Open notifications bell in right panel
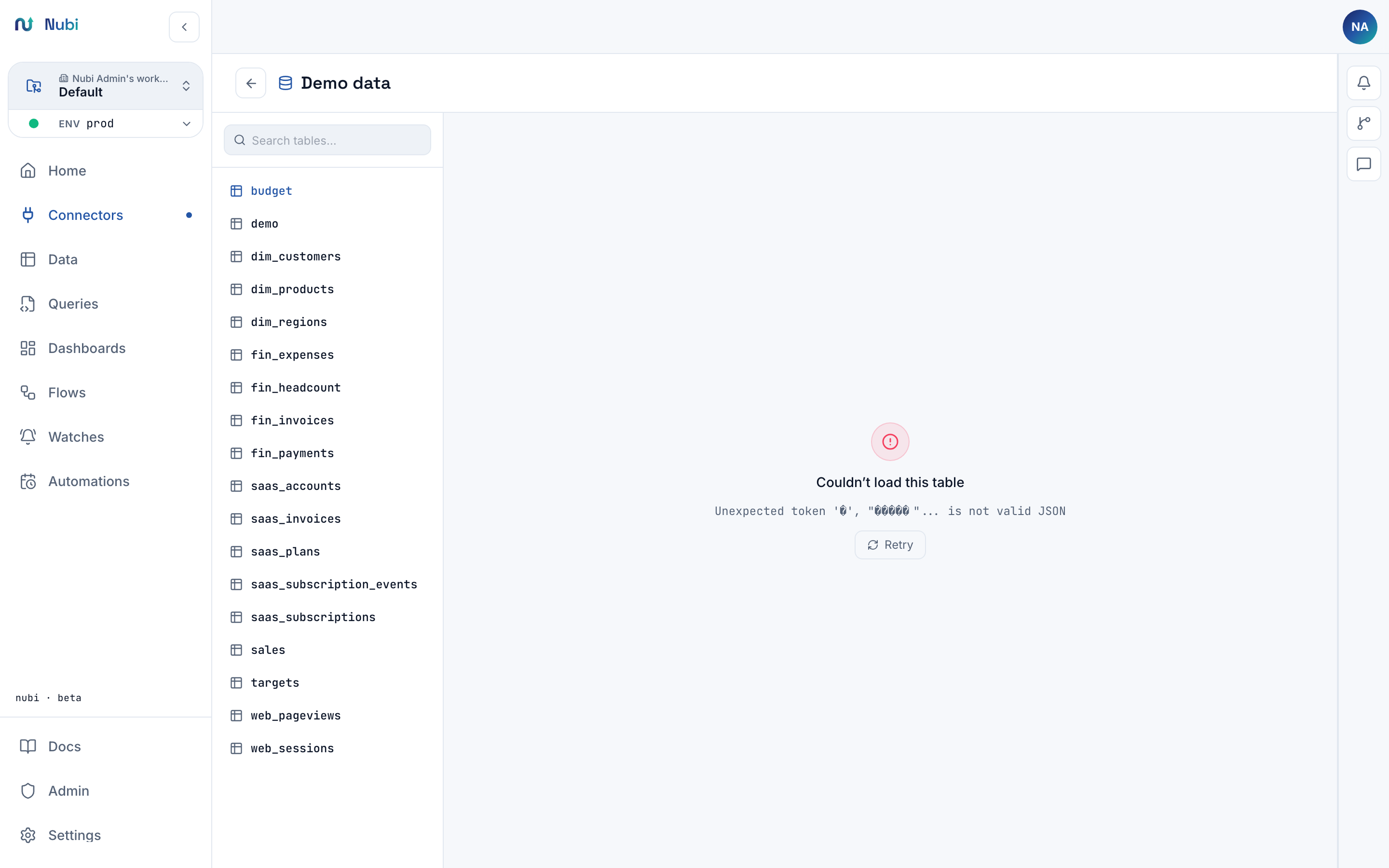Image resolution: width=1389 pixels, height=868 pixels. pos(1364,82)
